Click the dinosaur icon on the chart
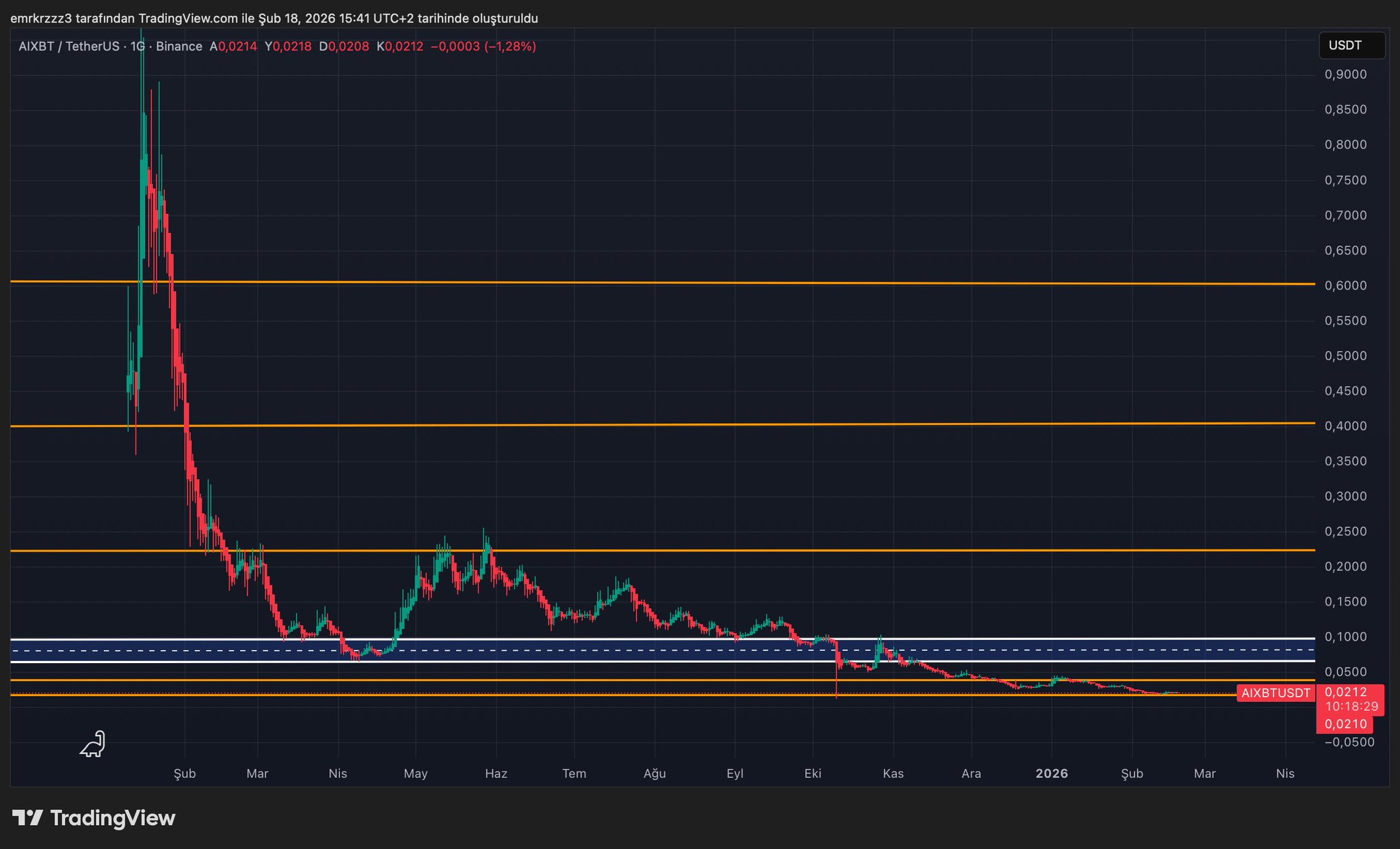Image resolution: width=1400 pixels, height=849 pixels. (93, 744)
